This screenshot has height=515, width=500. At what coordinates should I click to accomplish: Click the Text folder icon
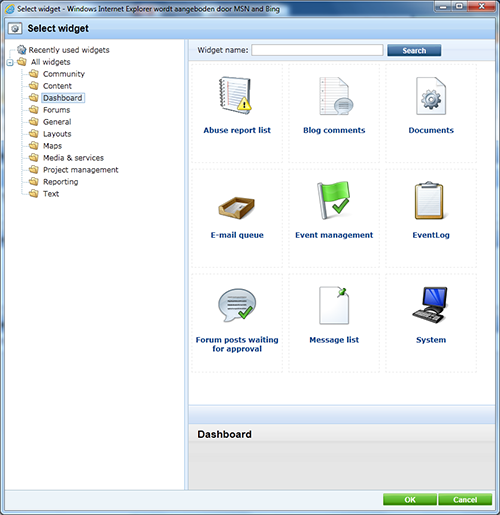pos(34,194)
